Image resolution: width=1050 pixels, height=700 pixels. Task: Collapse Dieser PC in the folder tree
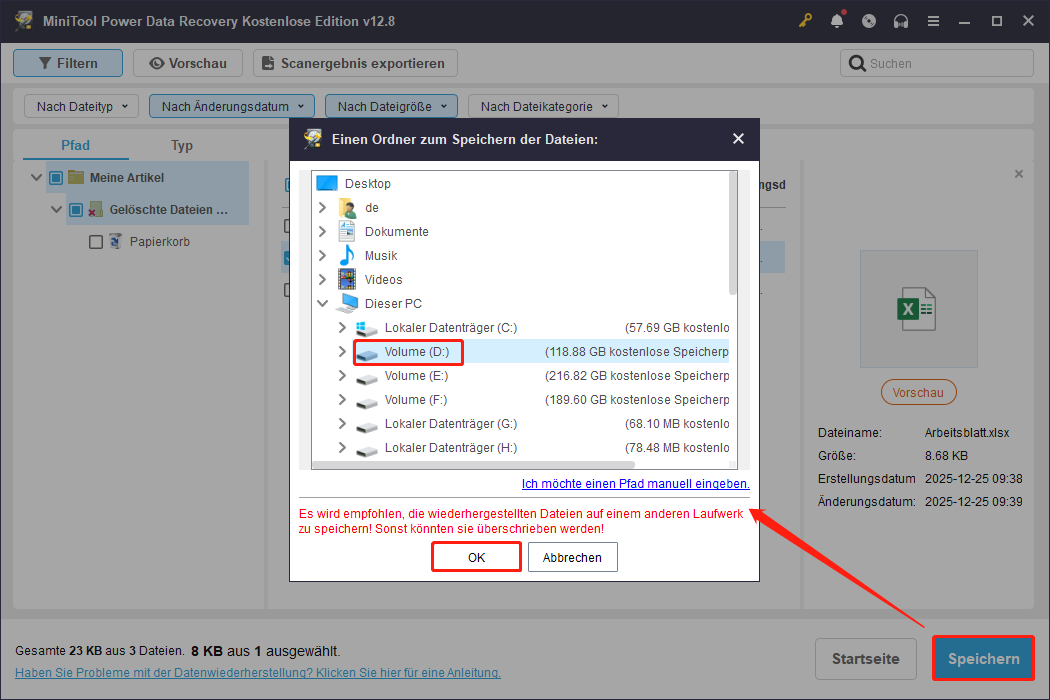tap(322, 303)
